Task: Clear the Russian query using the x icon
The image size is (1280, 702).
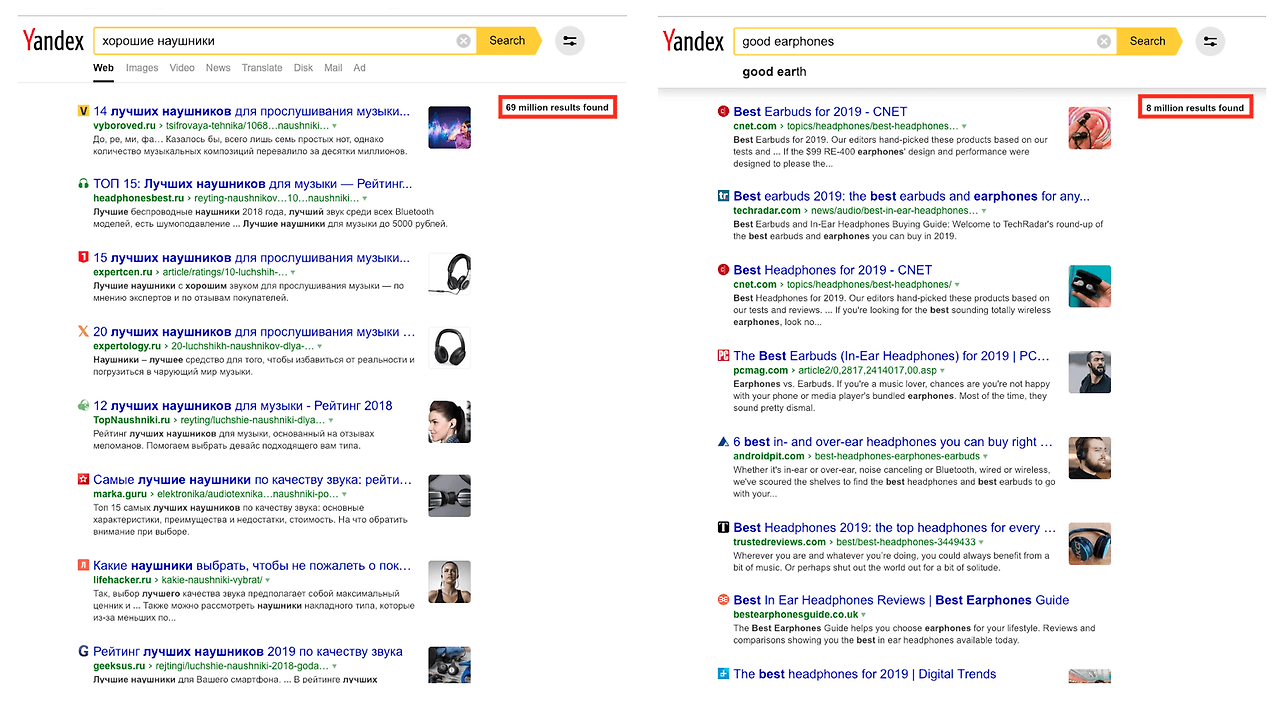Action: [463, 40]
